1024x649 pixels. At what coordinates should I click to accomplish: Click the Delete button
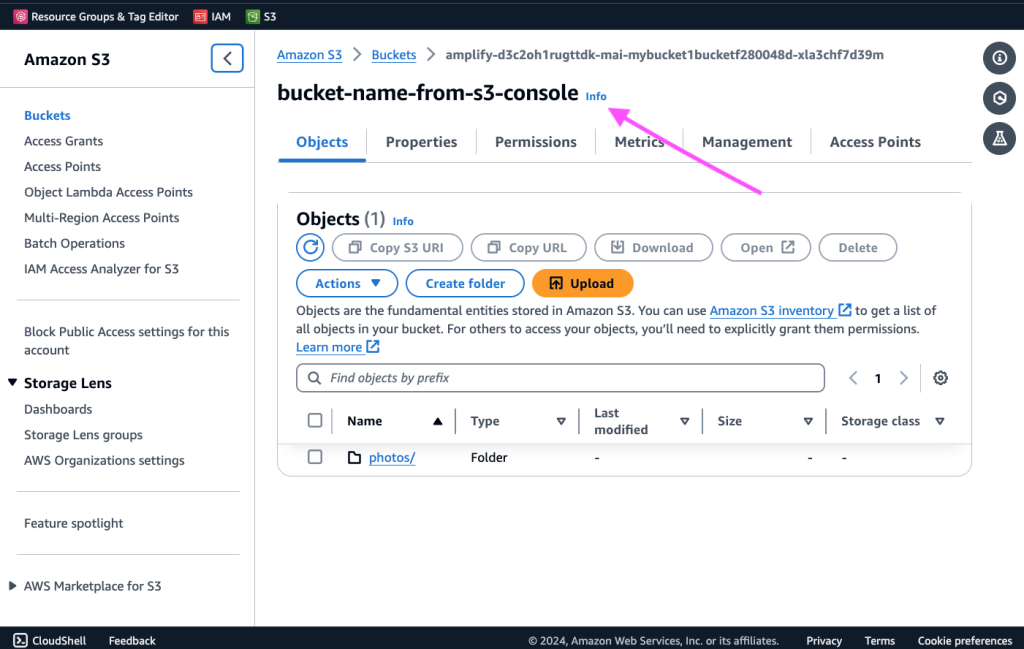pyautogui.click(x=857, y=247)
